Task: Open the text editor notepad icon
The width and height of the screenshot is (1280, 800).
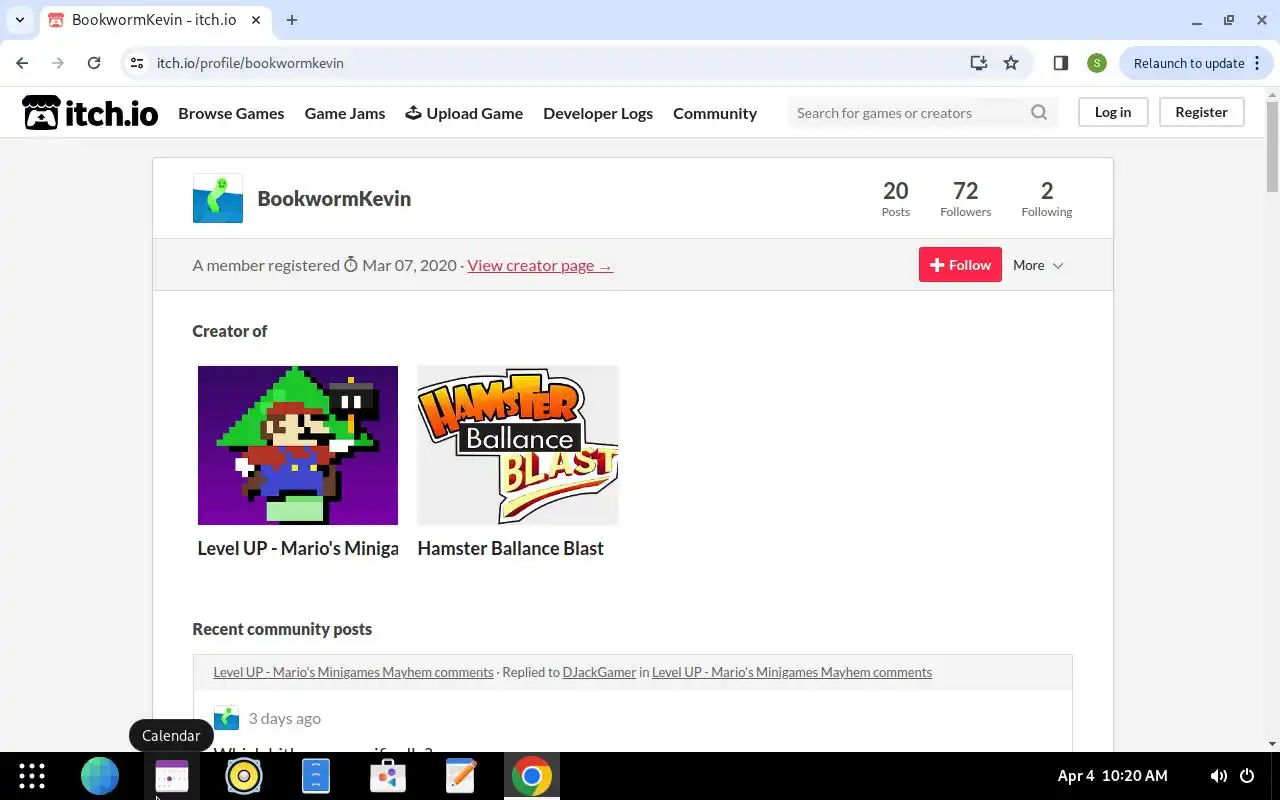Action: 460,776
